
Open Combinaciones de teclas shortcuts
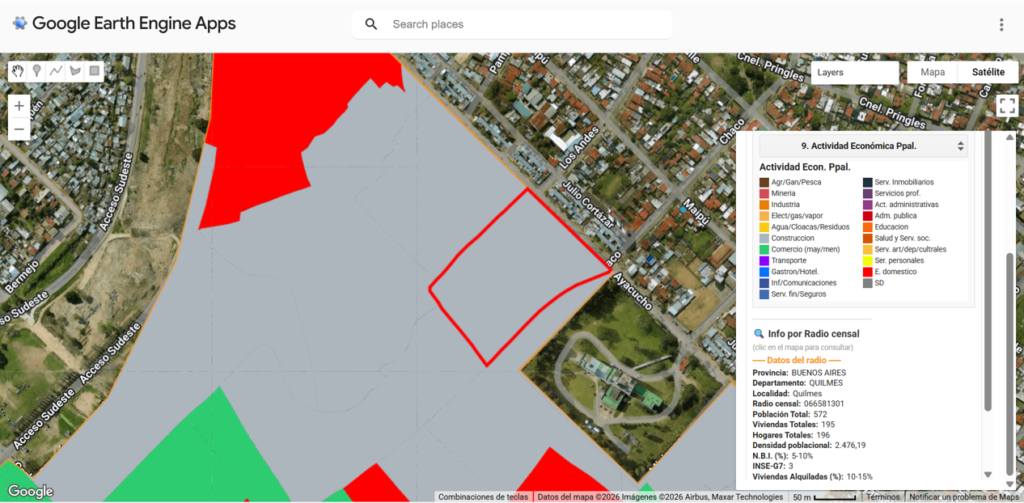(483, 496)
